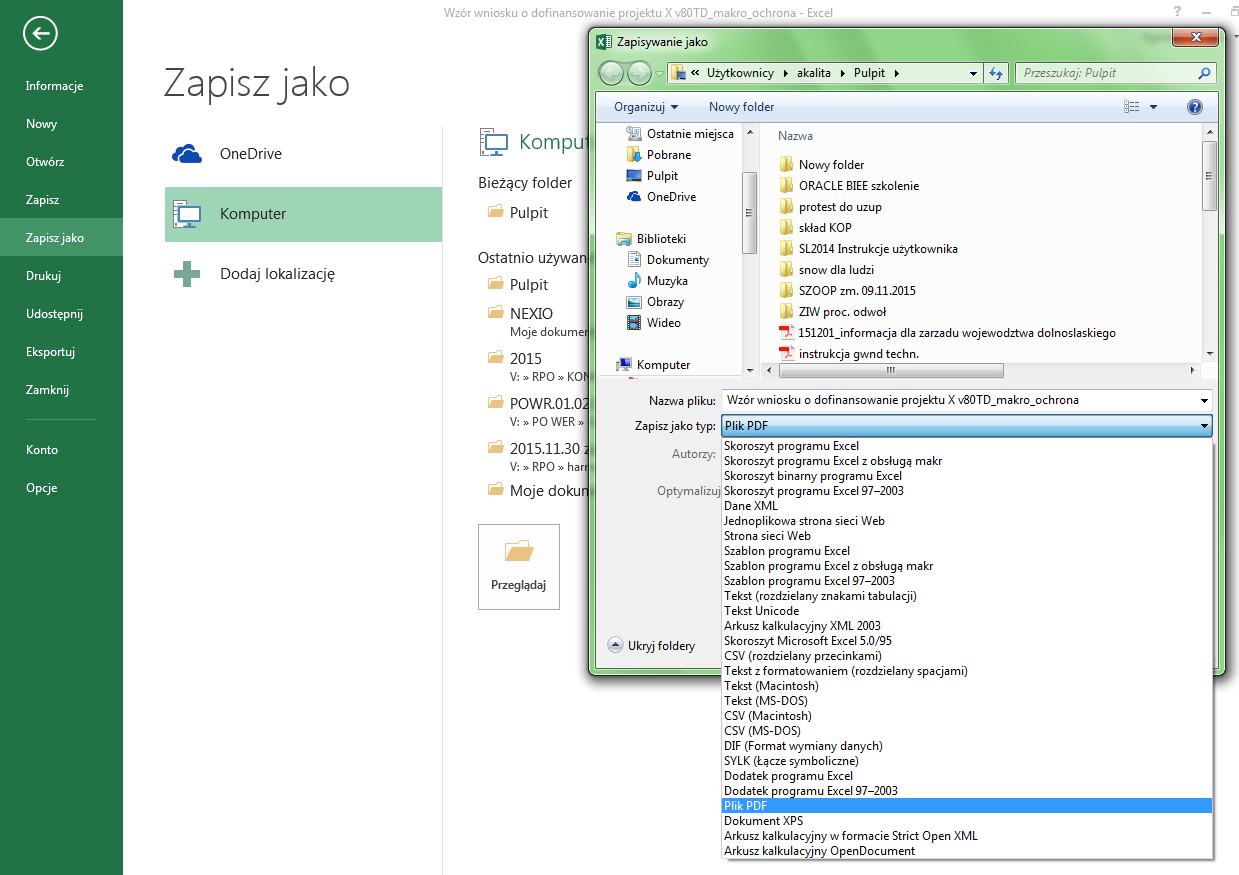Open Drukuj in backstage menu
The width and height of the screenshot is (1239, 875).
(x=61, y=276)
